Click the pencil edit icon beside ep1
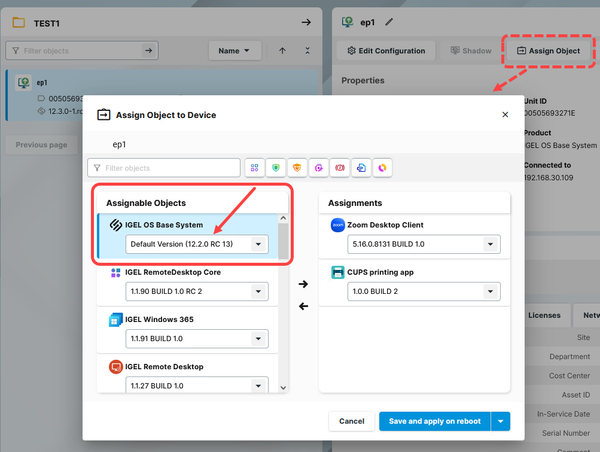Viewport: 600px width, 452px height. click(x=389, y=21)
